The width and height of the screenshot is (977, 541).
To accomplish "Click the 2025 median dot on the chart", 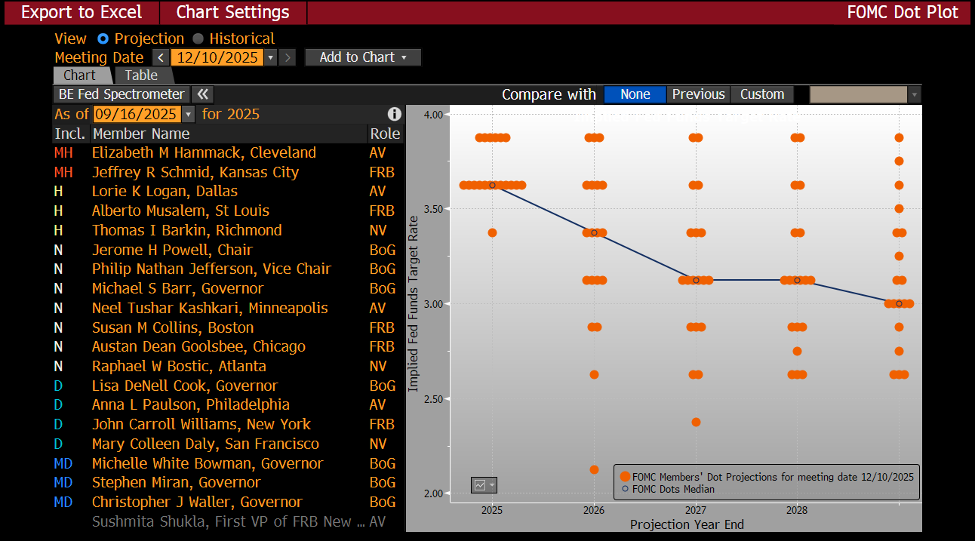I will [492, 185].
